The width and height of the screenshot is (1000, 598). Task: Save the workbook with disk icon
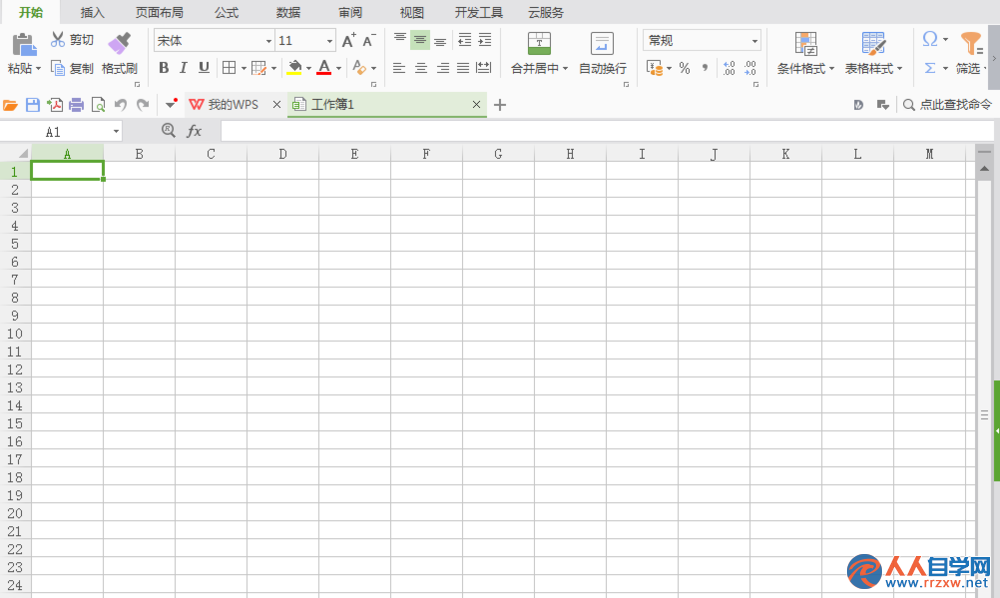(x=33, y=105)
